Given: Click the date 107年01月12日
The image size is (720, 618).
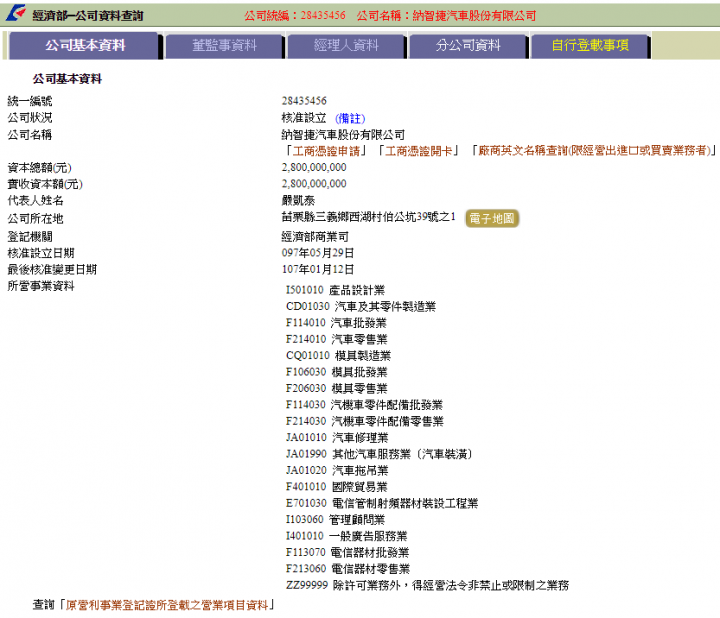Looking at the screenshot, I should [318, 270].
